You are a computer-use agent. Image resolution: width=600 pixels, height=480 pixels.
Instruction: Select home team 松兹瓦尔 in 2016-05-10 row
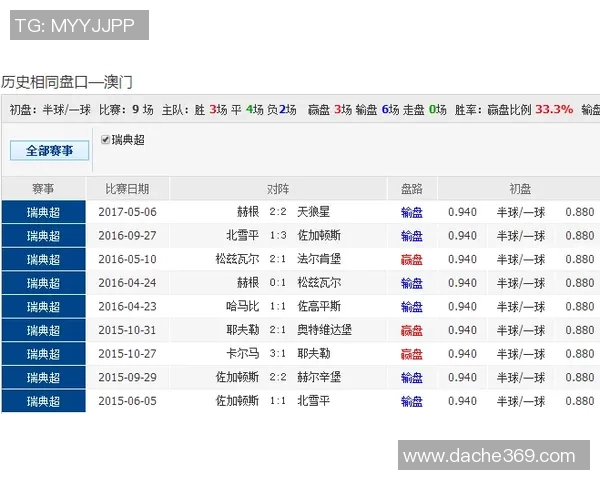pos(237,259)
